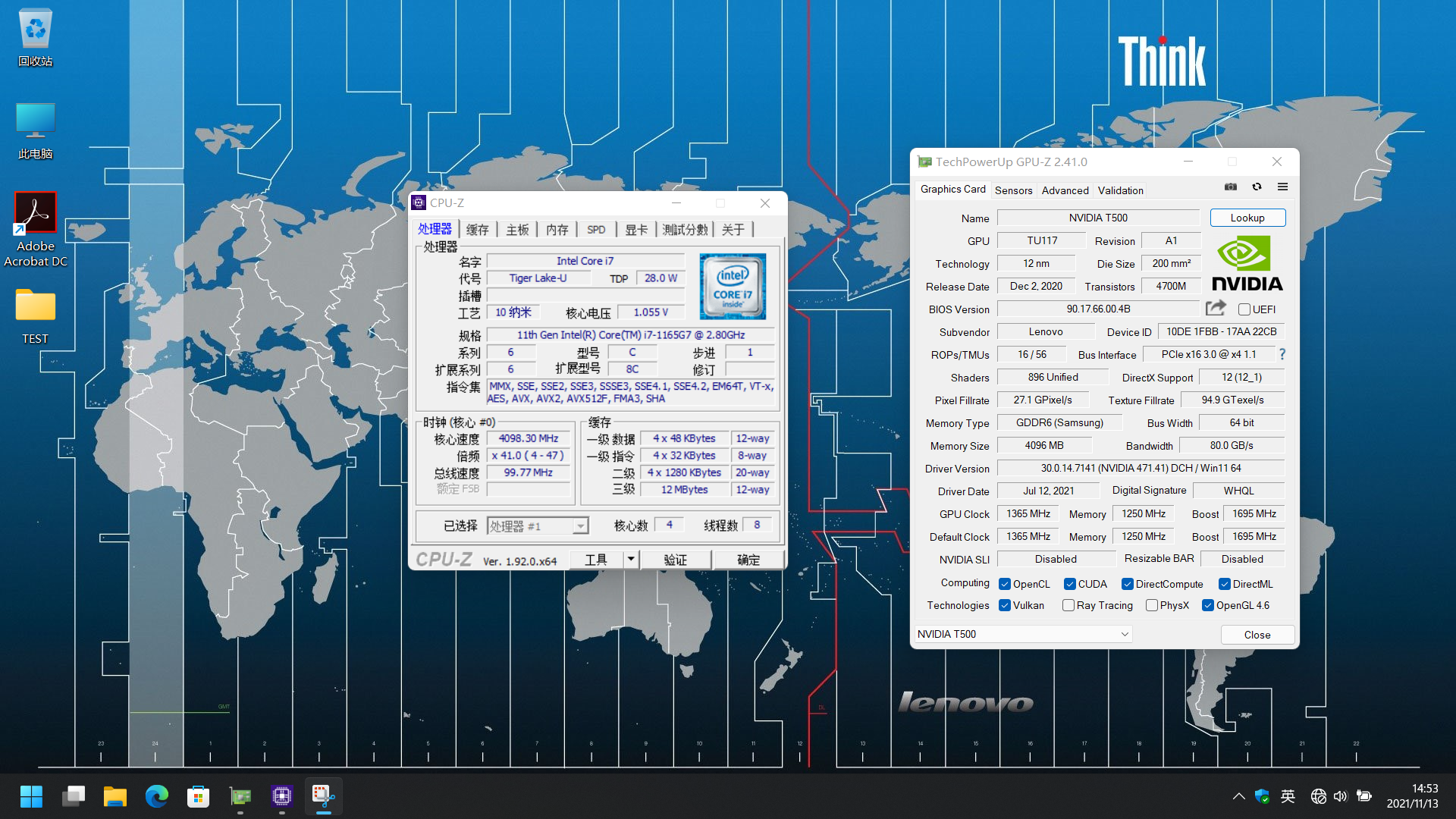The width and height of the screenshot is (1456, 819).
Task: Expand the NVIDIA T500 GPU selector dropdown
Action: tap(1023, 634)
